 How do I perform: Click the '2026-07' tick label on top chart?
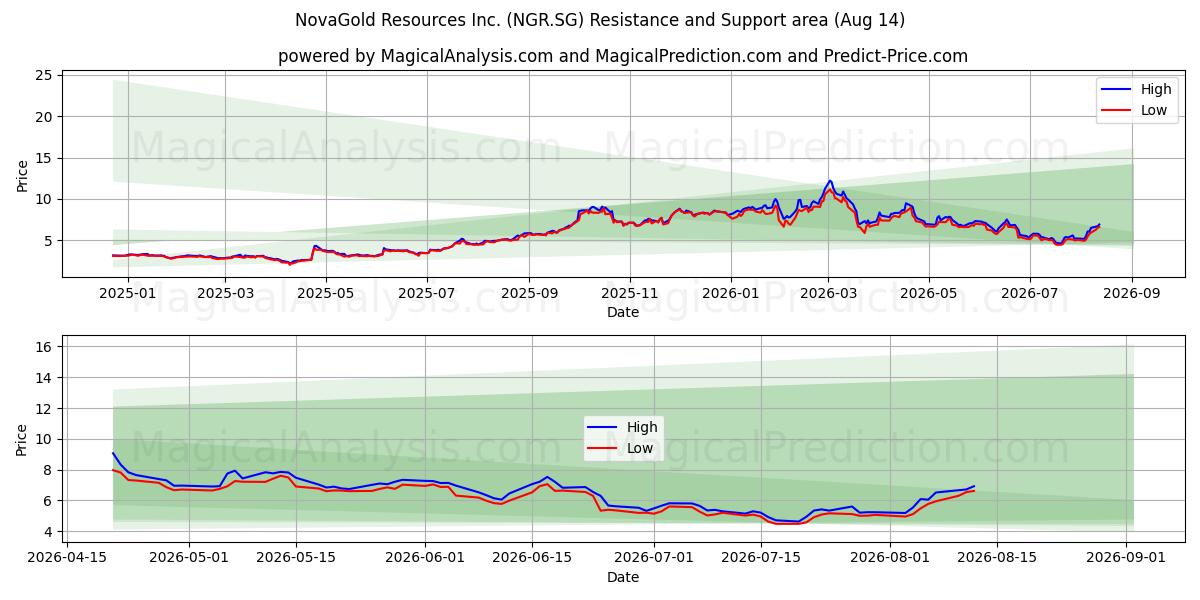(1030, 294)
